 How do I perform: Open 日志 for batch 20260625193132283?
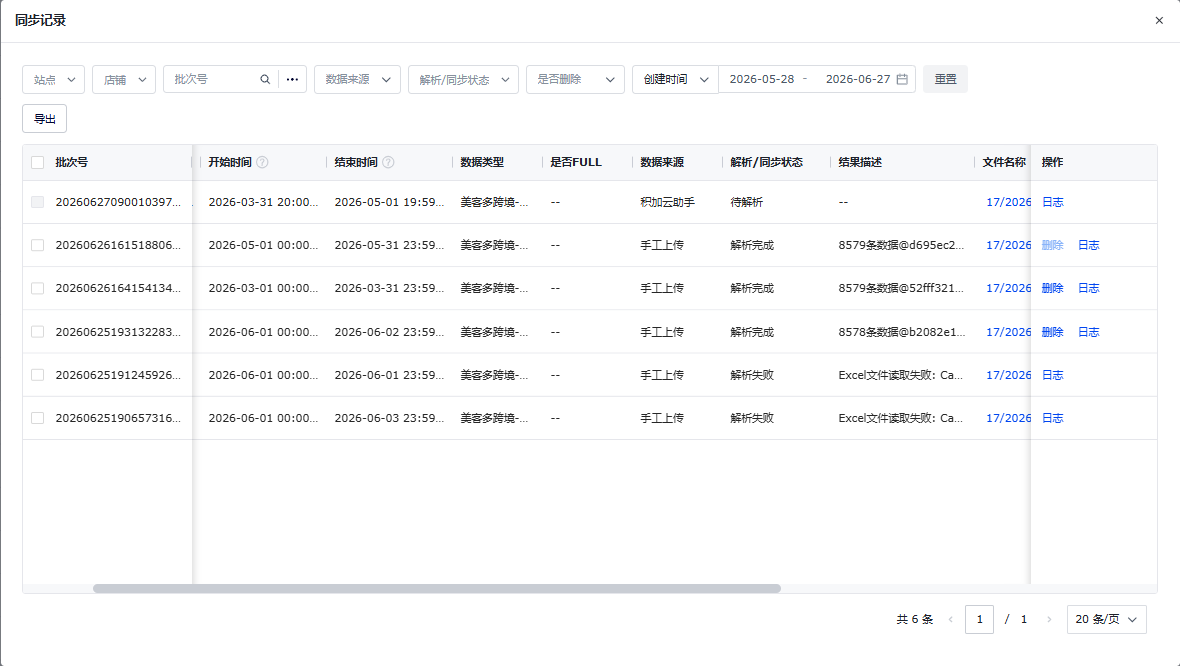coord(1089,332)
